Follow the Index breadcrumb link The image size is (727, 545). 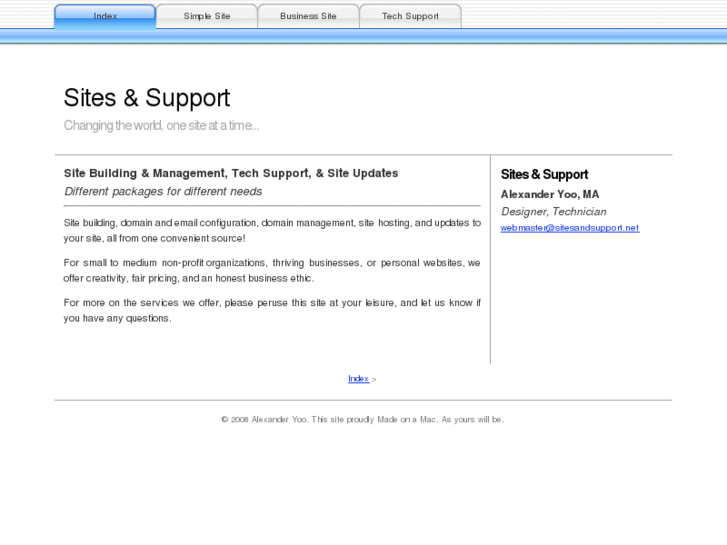click(358, 378)
